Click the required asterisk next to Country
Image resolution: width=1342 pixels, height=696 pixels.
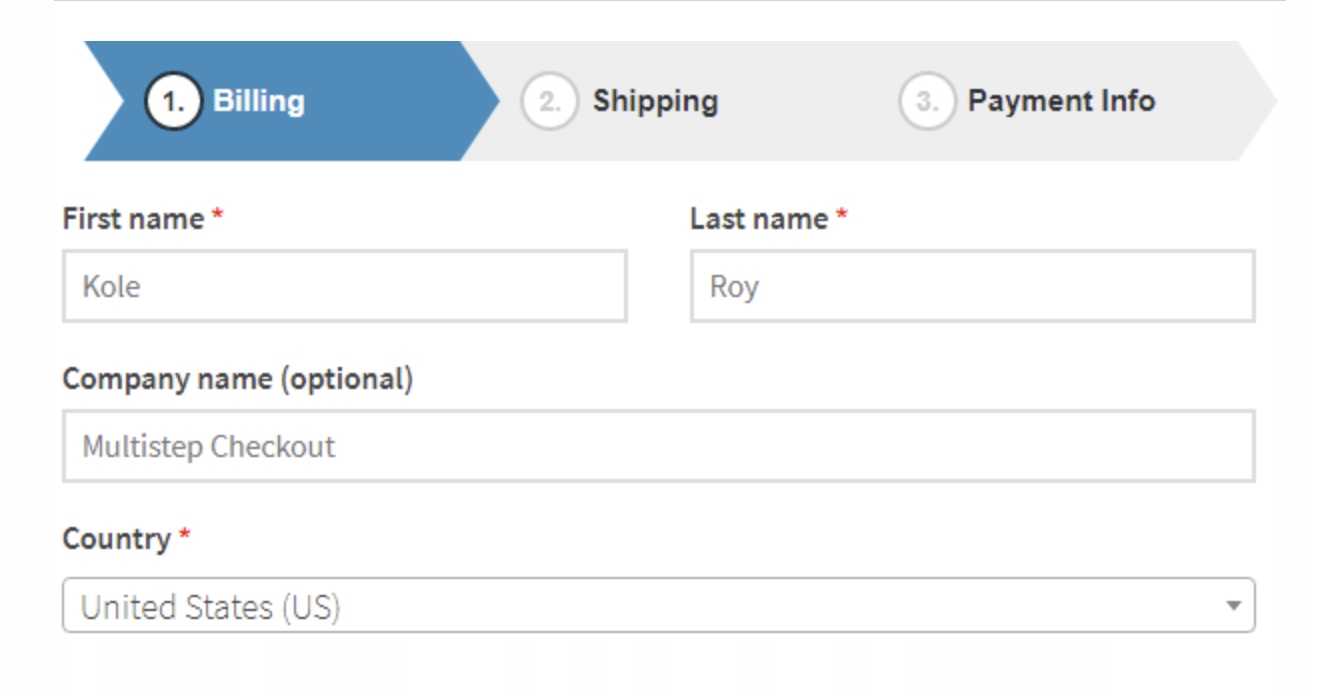click(184, 537)
